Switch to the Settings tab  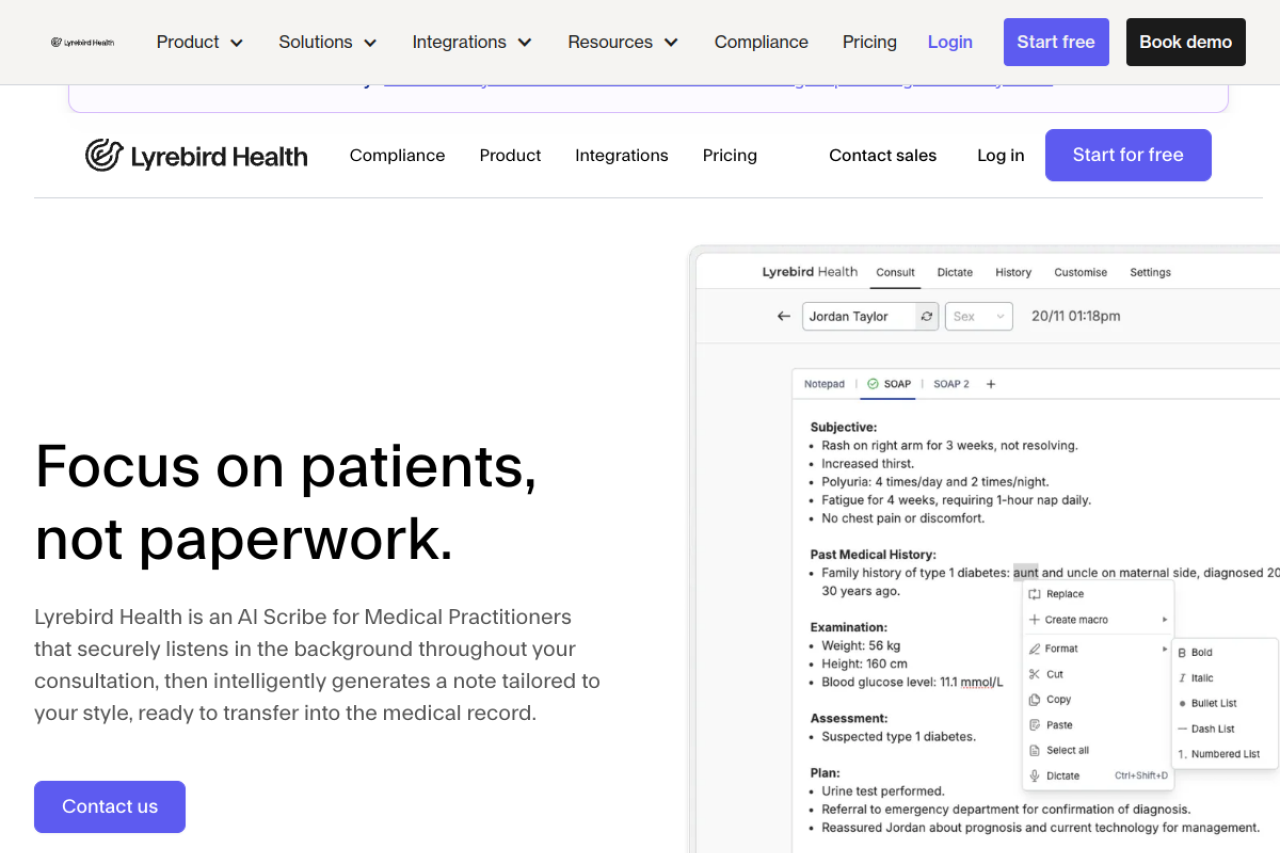(1150, 272)
